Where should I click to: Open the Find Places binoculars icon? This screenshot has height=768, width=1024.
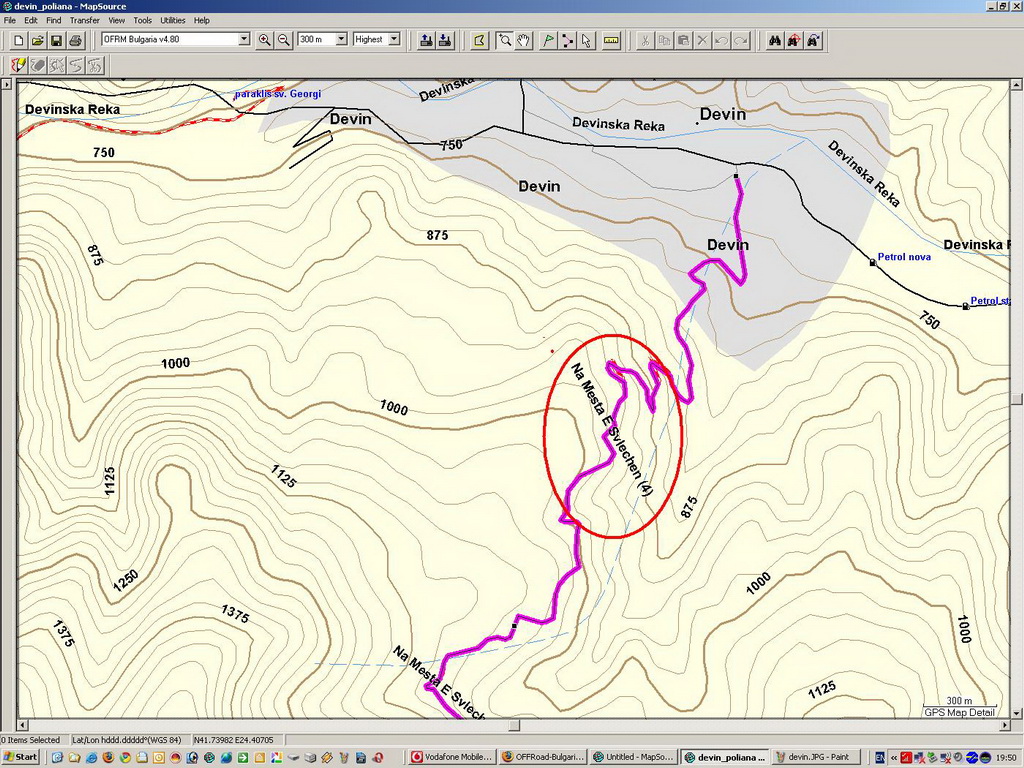tap(773, 40)
